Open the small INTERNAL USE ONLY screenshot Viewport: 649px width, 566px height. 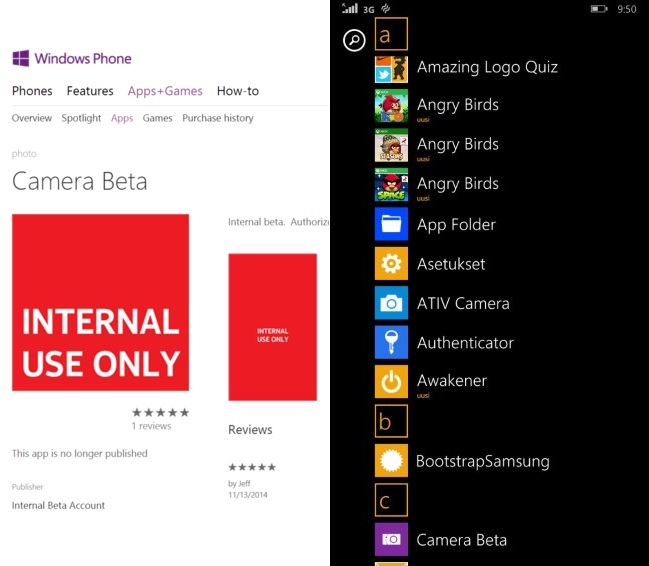coord(272,327)
